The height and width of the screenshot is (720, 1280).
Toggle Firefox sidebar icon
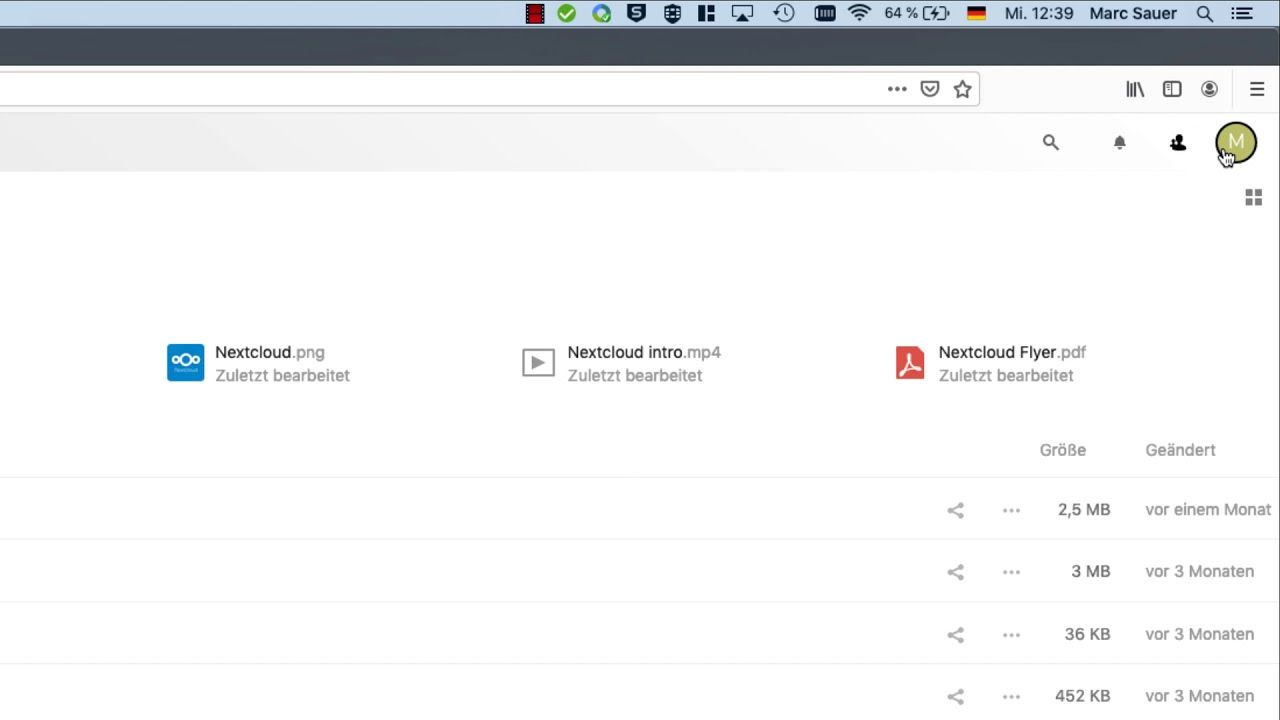click(x=1172, y=89)
